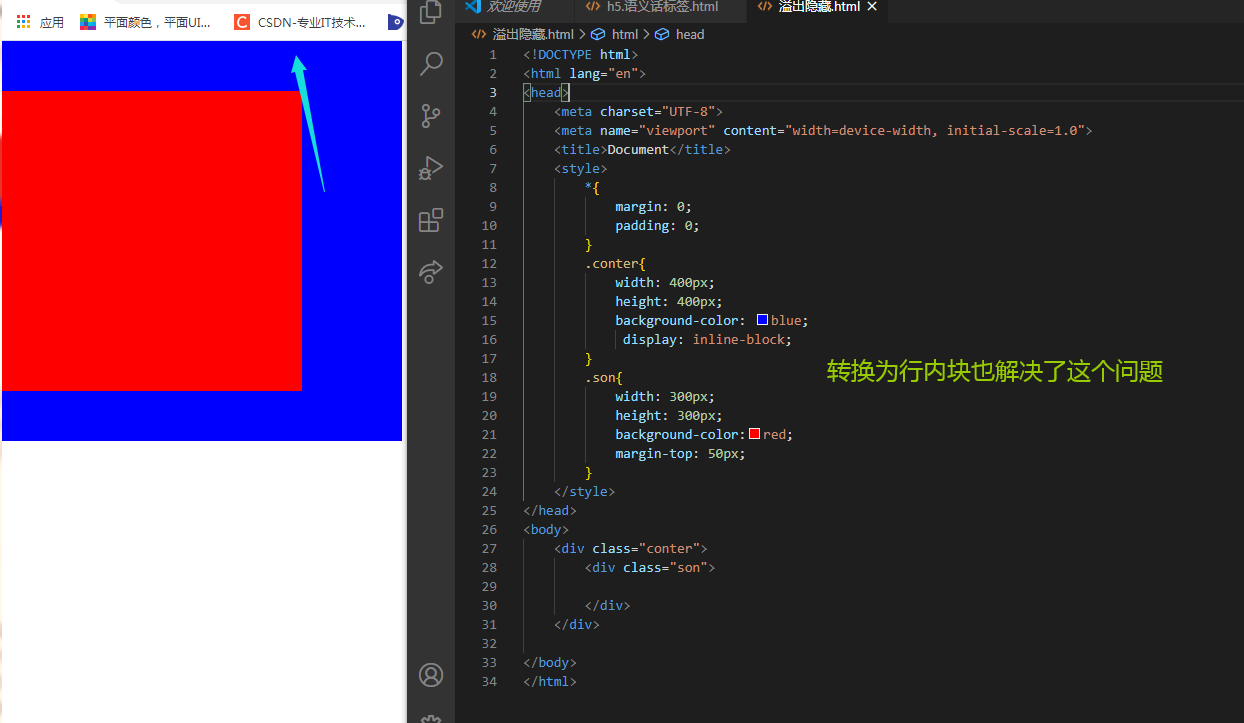The width and height of the screenshot is (1244, 723).
Task: Click the div class="conter" line
Action: [630, 548]
